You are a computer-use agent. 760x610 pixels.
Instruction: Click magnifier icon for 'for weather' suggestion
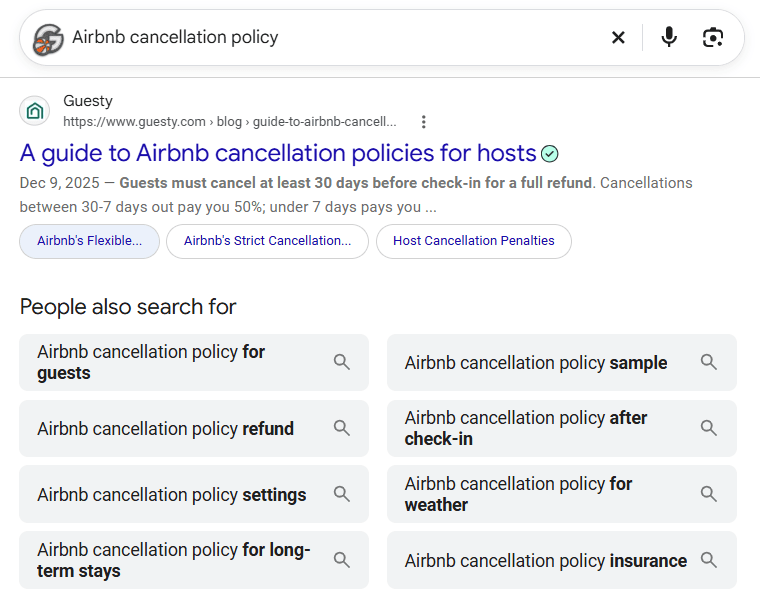coord(709,494)
